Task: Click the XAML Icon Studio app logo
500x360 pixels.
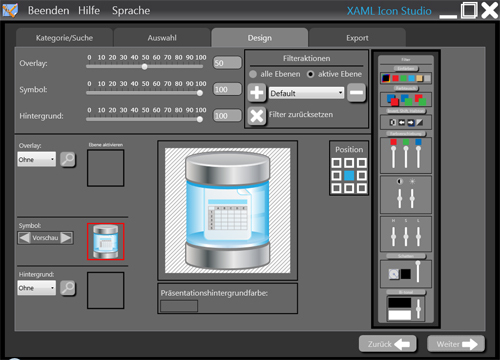Action: (10, 10)
